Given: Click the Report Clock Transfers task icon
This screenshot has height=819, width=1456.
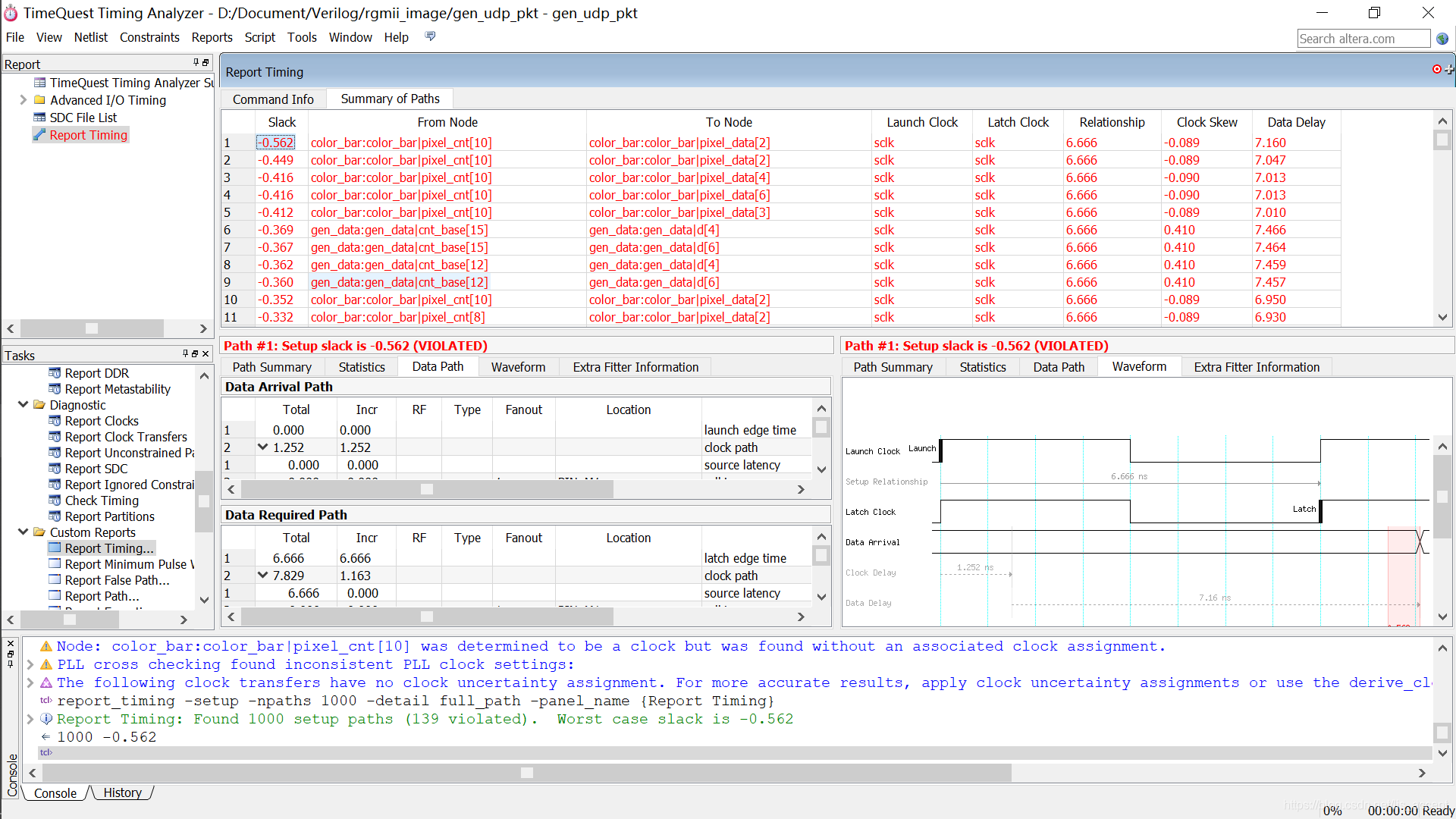Looking at the screenshot, I should (55, 437).
